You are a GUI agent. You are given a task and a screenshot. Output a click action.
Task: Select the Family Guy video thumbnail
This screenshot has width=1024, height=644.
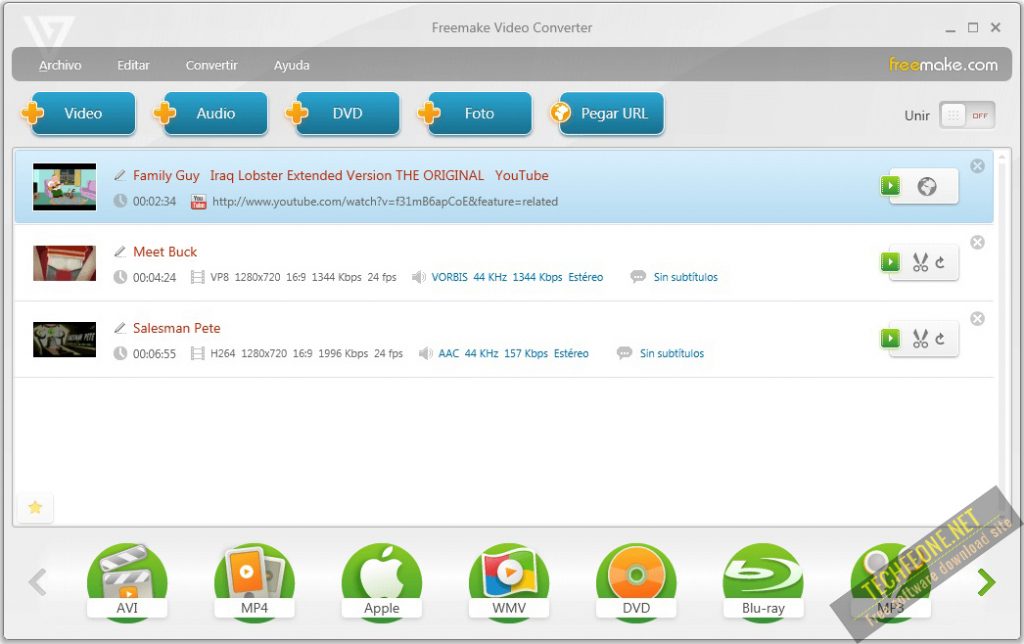point(65,187)
